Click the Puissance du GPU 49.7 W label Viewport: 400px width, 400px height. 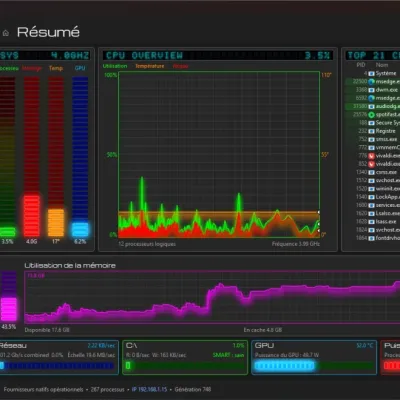(287, 355)
